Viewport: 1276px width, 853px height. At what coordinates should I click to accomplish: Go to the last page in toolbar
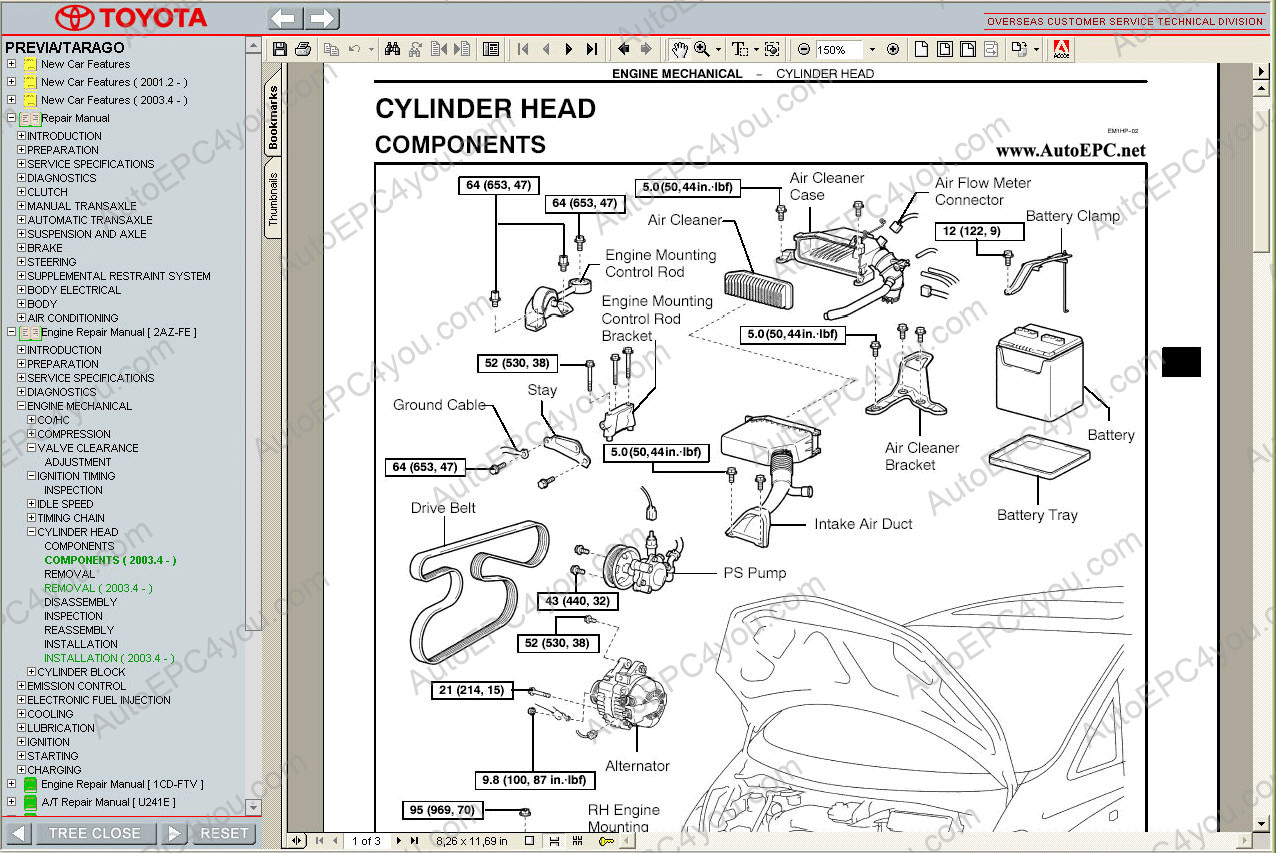592,49
